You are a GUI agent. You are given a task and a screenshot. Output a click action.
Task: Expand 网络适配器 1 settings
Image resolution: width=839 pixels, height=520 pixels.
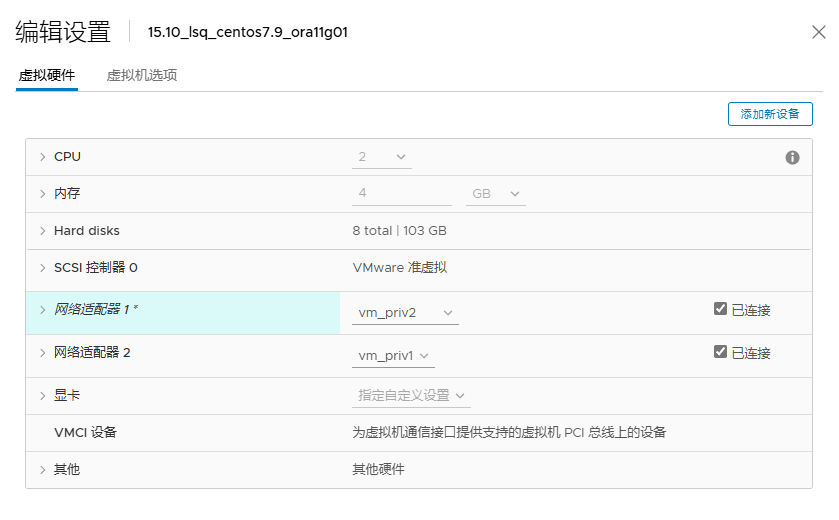click(43, 310)
